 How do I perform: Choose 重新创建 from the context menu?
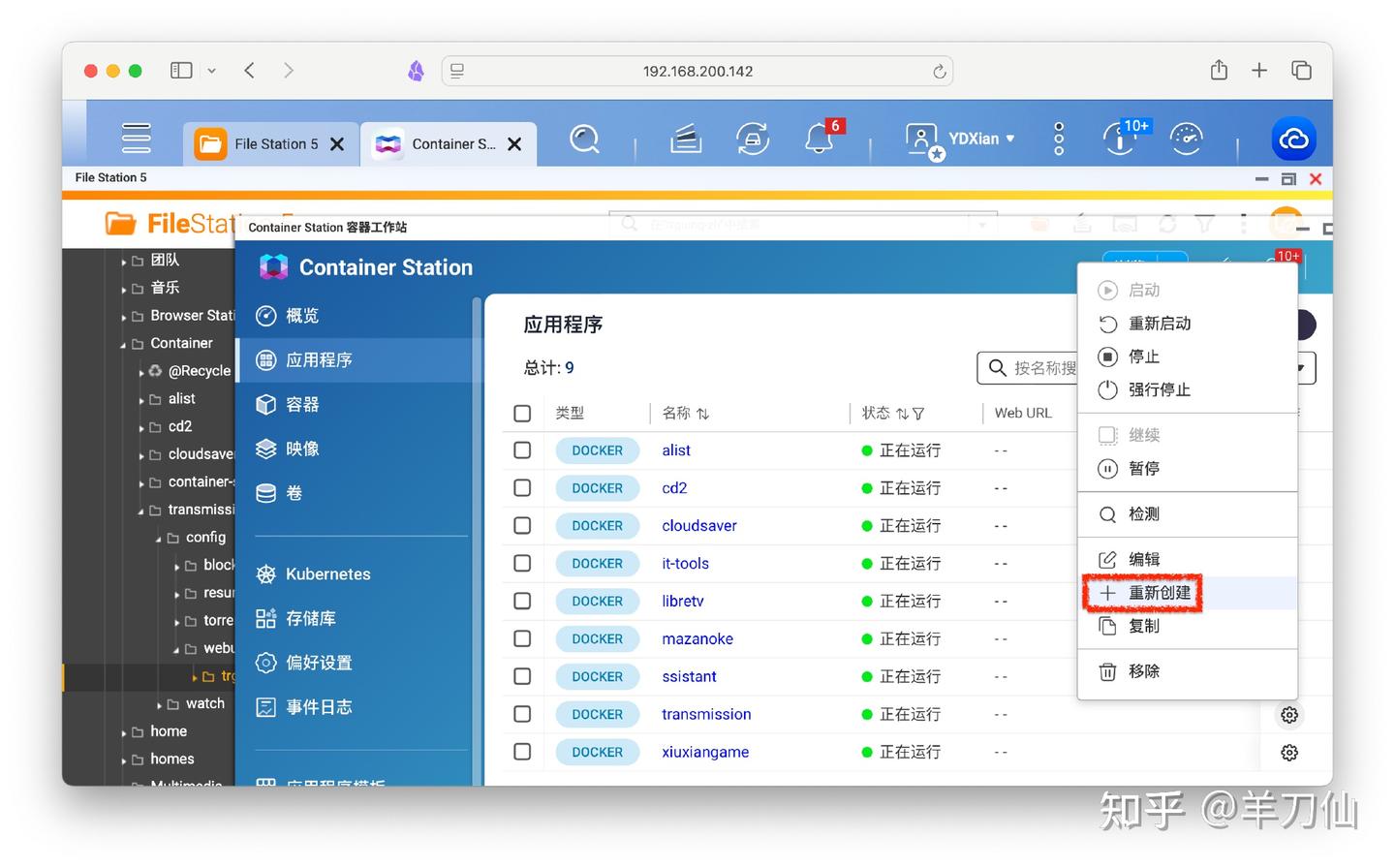1162,592
